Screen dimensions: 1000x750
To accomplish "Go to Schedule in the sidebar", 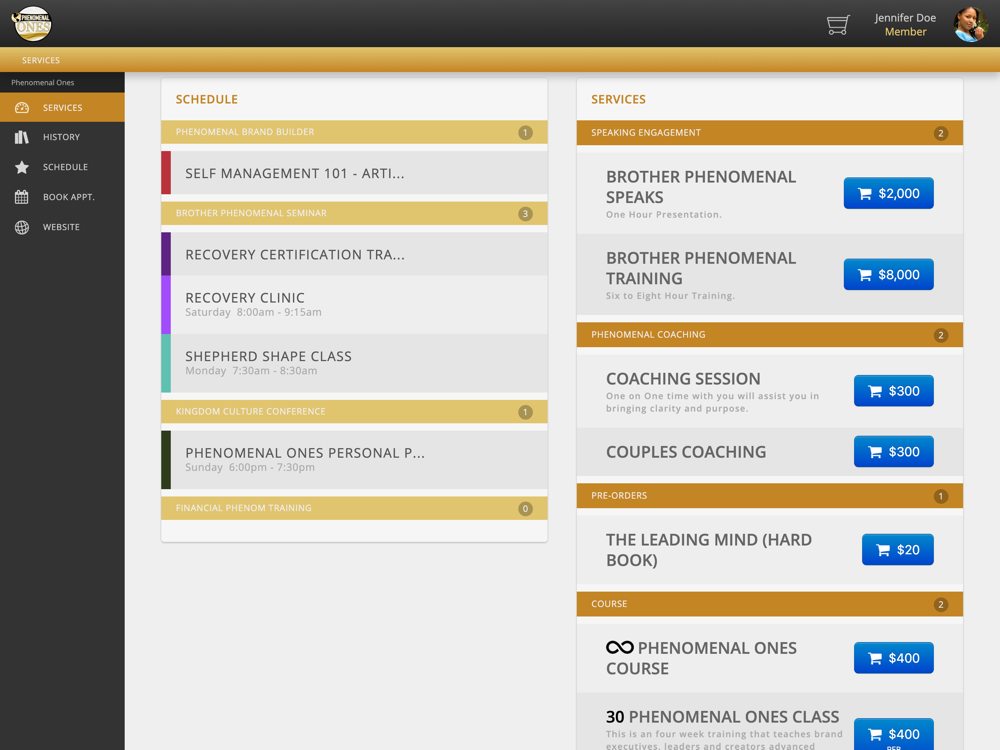I will [62, 167].
